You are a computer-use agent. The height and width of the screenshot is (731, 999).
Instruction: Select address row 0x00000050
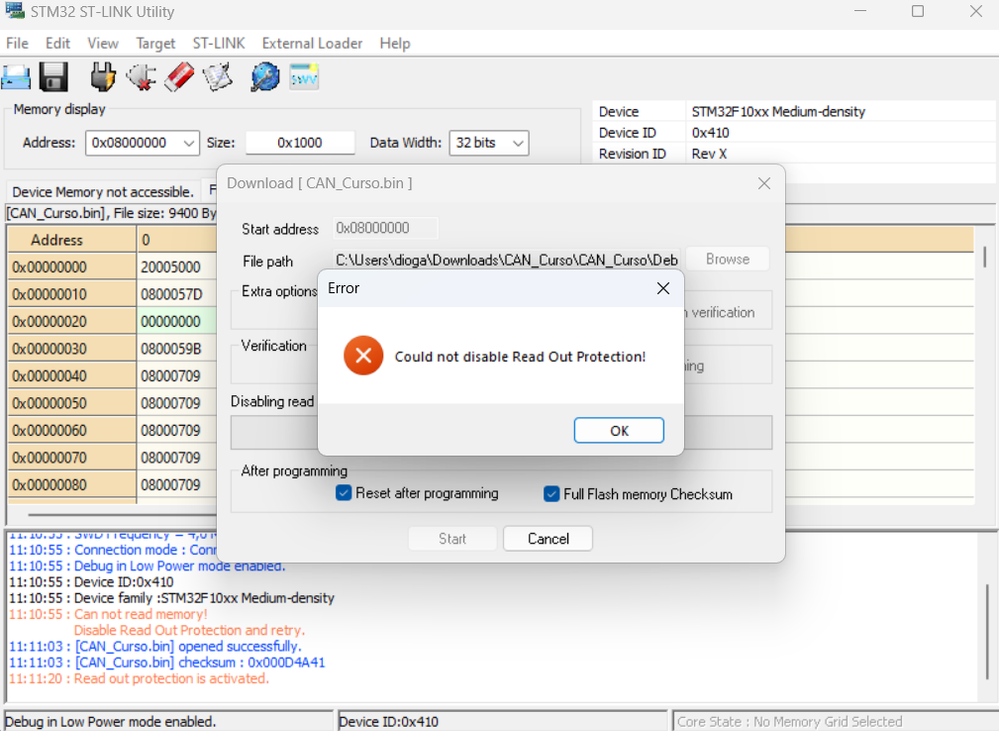tap(71, 403)
